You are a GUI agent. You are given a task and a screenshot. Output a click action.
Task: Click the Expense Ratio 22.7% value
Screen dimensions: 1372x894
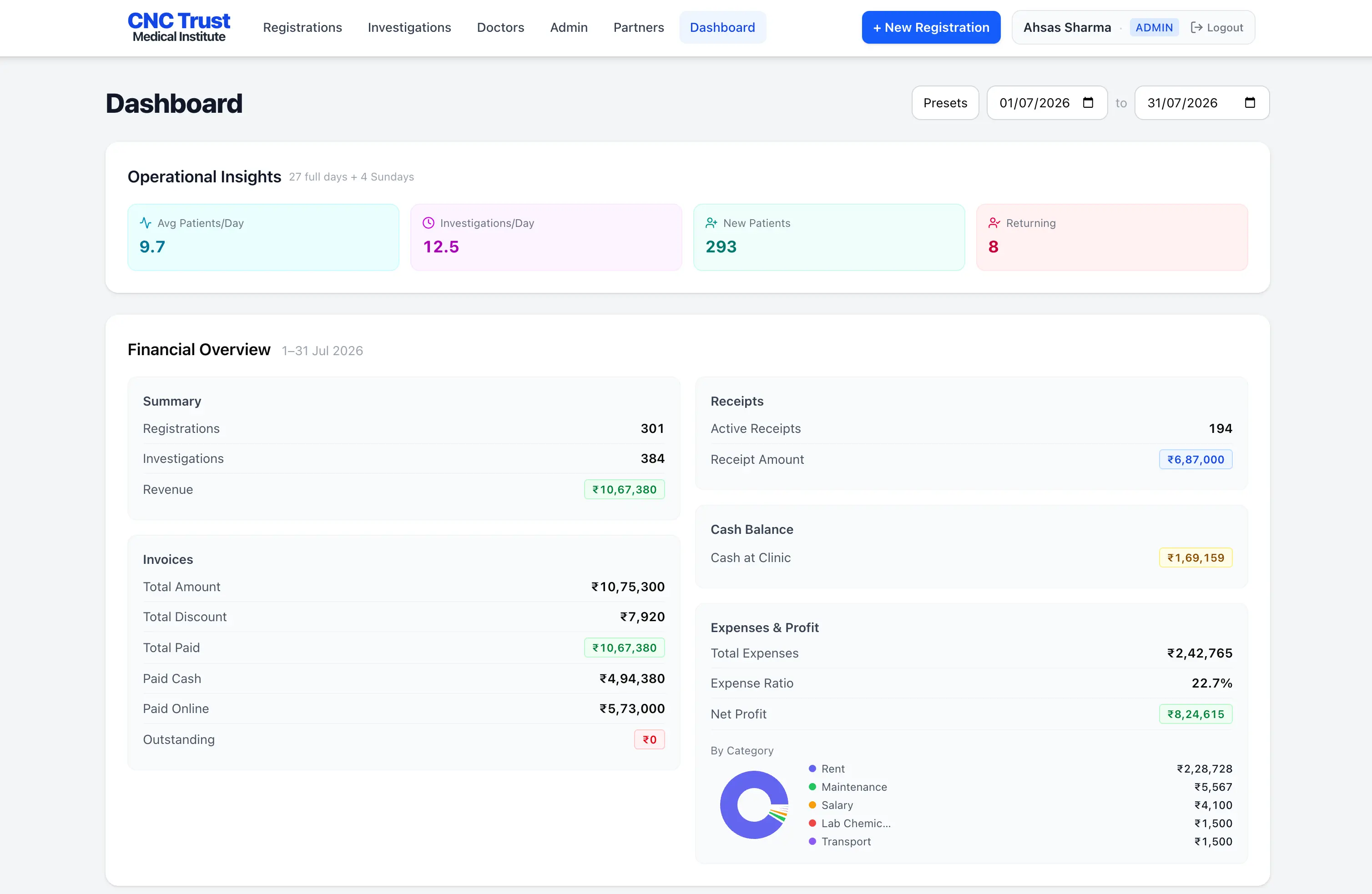click(1212, 683)
